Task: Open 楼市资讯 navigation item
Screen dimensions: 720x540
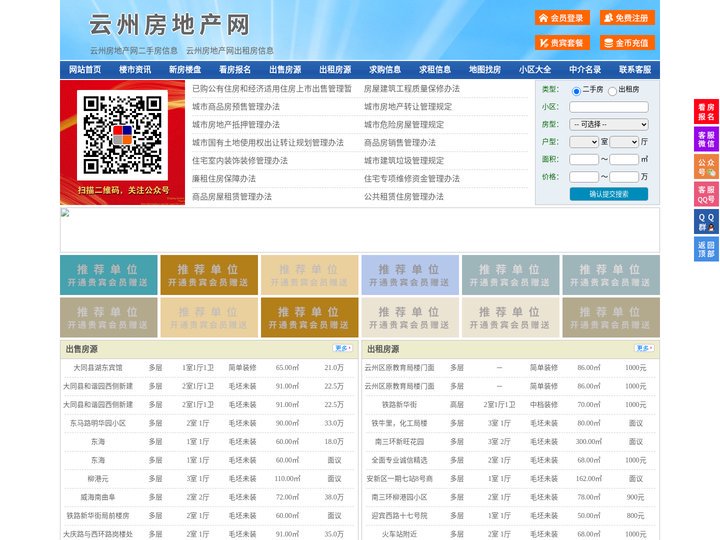Action: pos(135,70)
